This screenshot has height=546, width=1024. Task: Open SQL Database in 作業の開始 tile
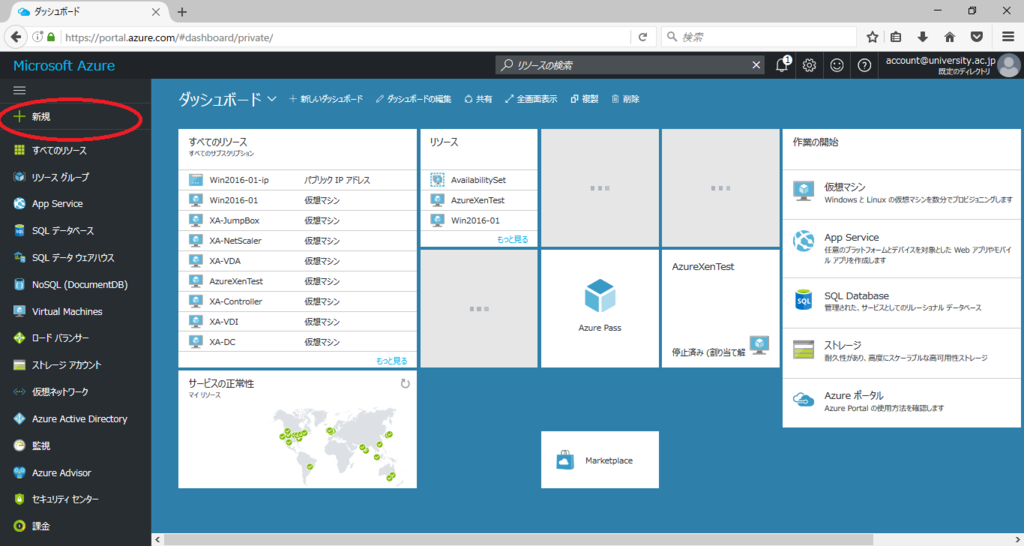901,301
